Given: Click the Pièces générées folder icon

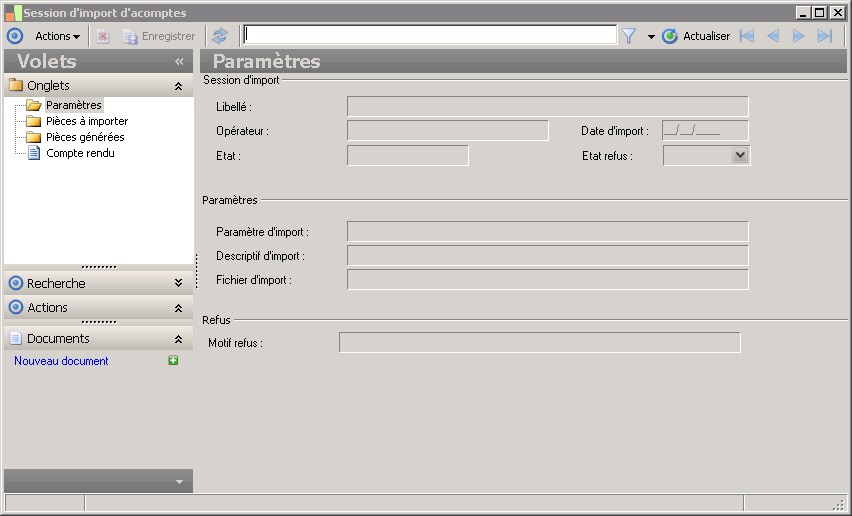Looking at the screenshot, I should pos(34,137).
